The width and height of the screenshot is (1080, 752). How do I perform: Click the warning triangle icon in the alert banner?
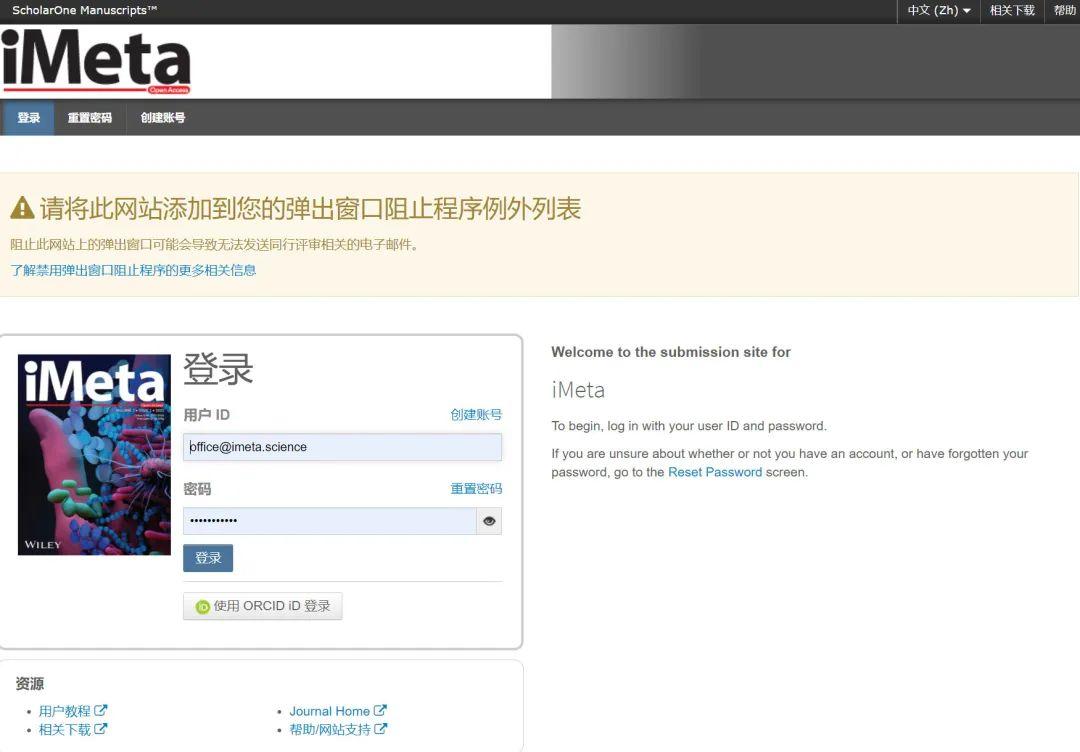point(21,207)
